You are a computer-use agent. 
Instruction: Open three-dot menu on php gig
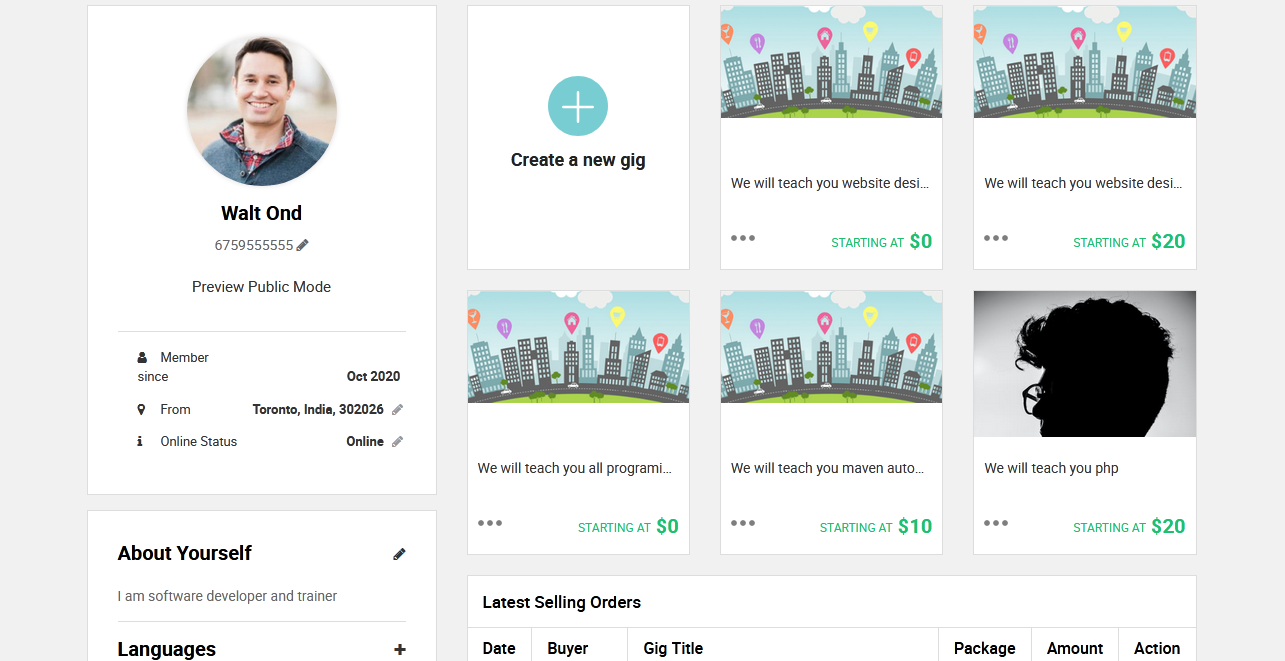[x=996, y=523]
